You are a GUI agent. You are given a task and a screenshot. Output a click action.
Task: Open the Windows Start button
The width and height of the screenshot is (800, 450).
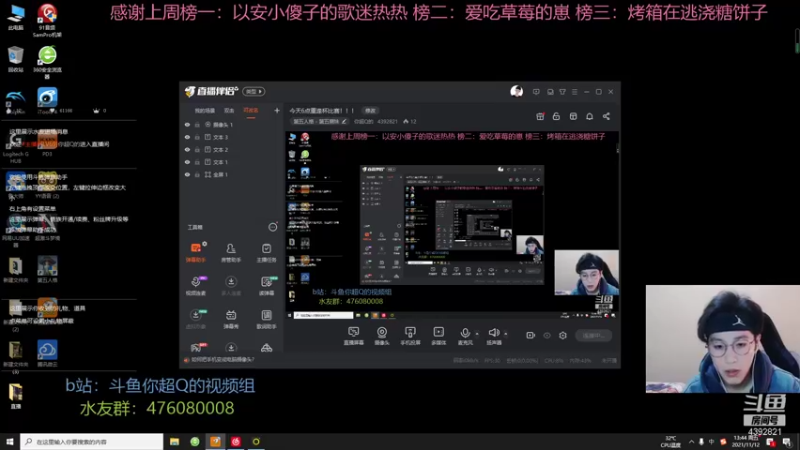9,441
